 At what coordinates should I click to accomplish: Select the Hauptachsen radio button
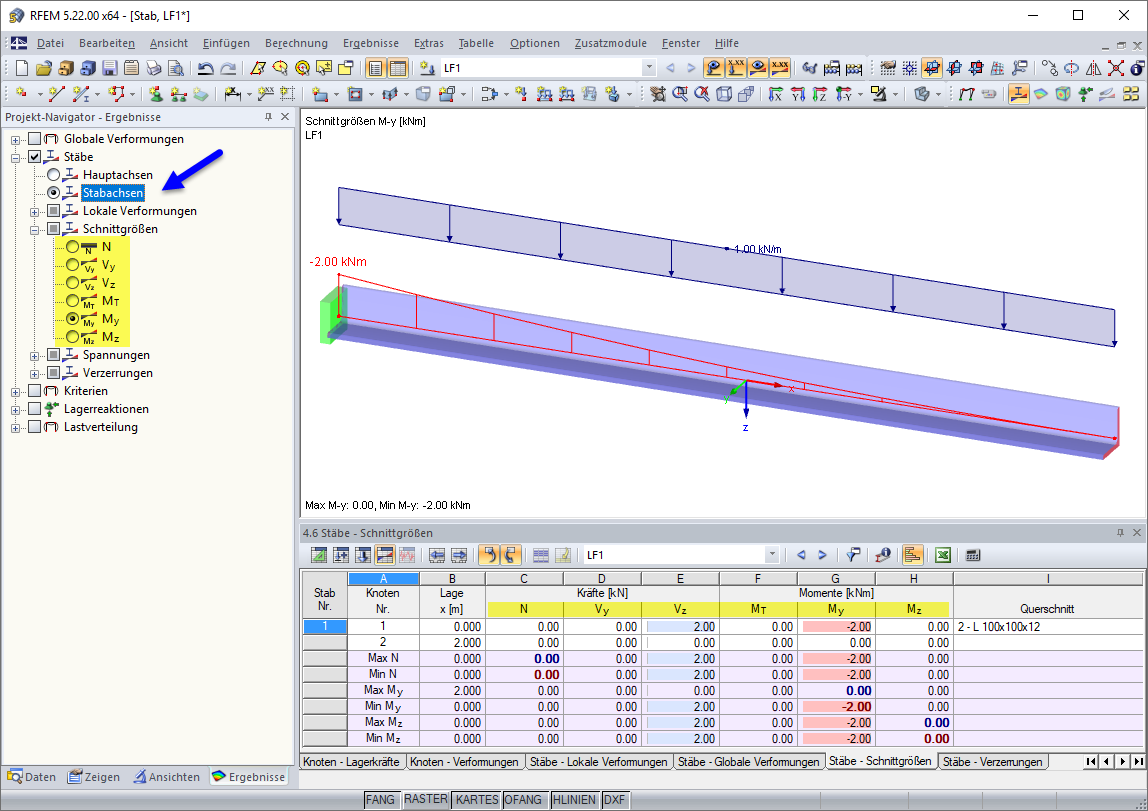click(53, 175)
